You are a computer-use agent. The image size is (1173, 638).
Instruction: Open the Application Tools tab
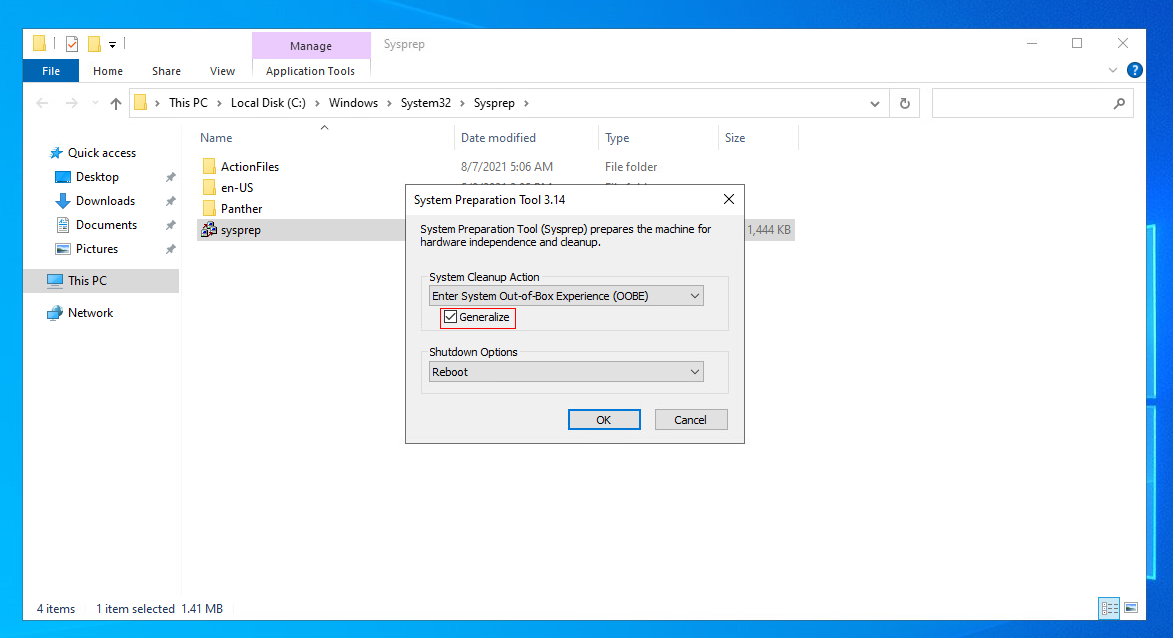pyautogui.click(x=310, y=71)
